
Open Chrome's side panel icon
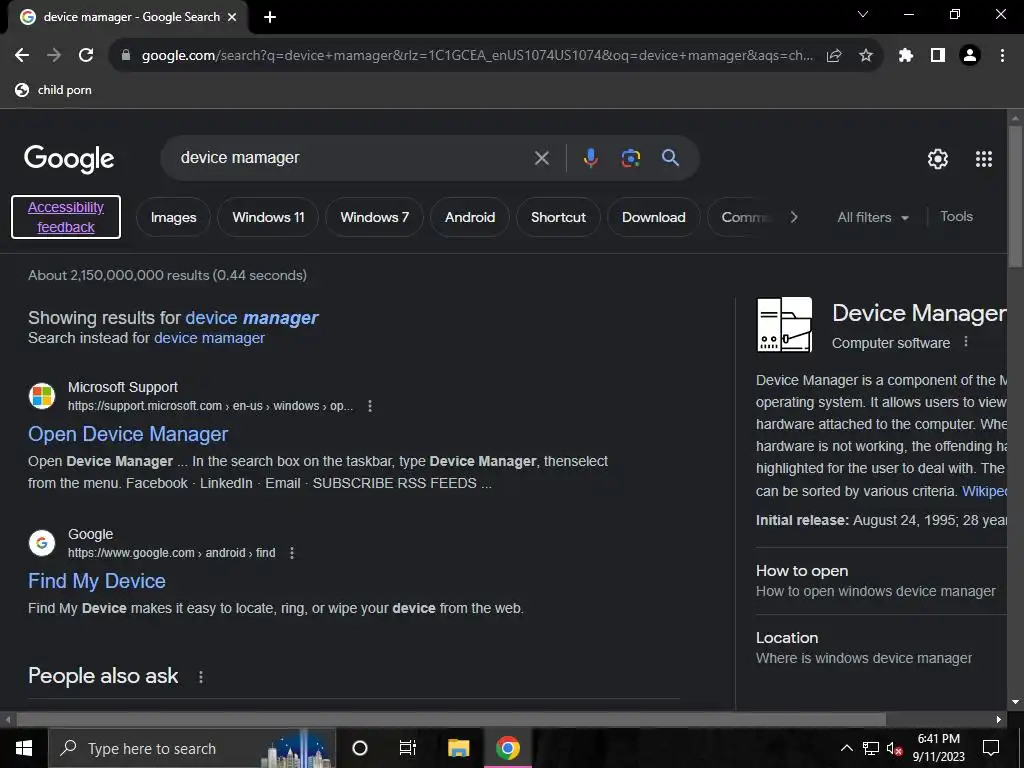point(938,56)
